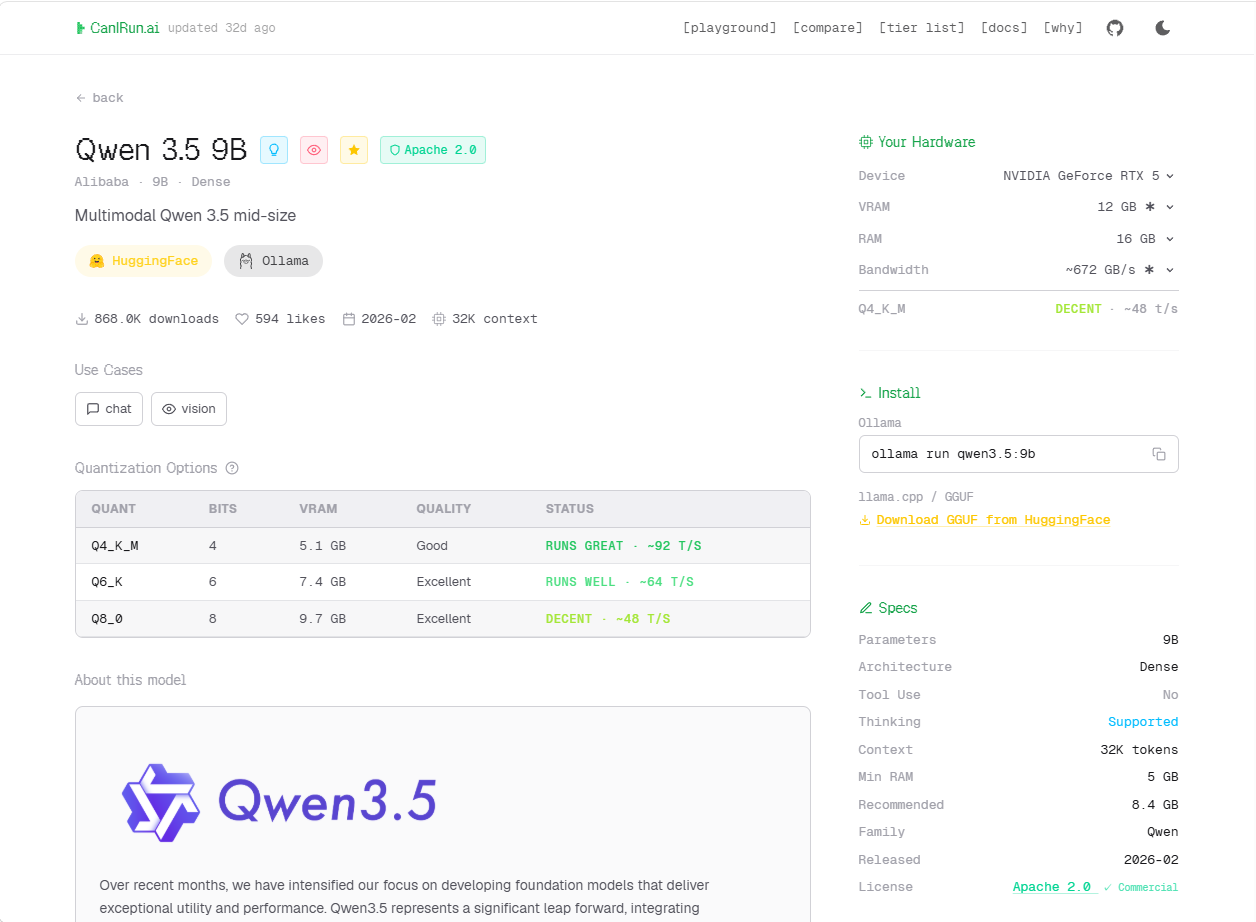Select the chat use case tag
The image size is (1256, 922).
click(x=109, y=409)
